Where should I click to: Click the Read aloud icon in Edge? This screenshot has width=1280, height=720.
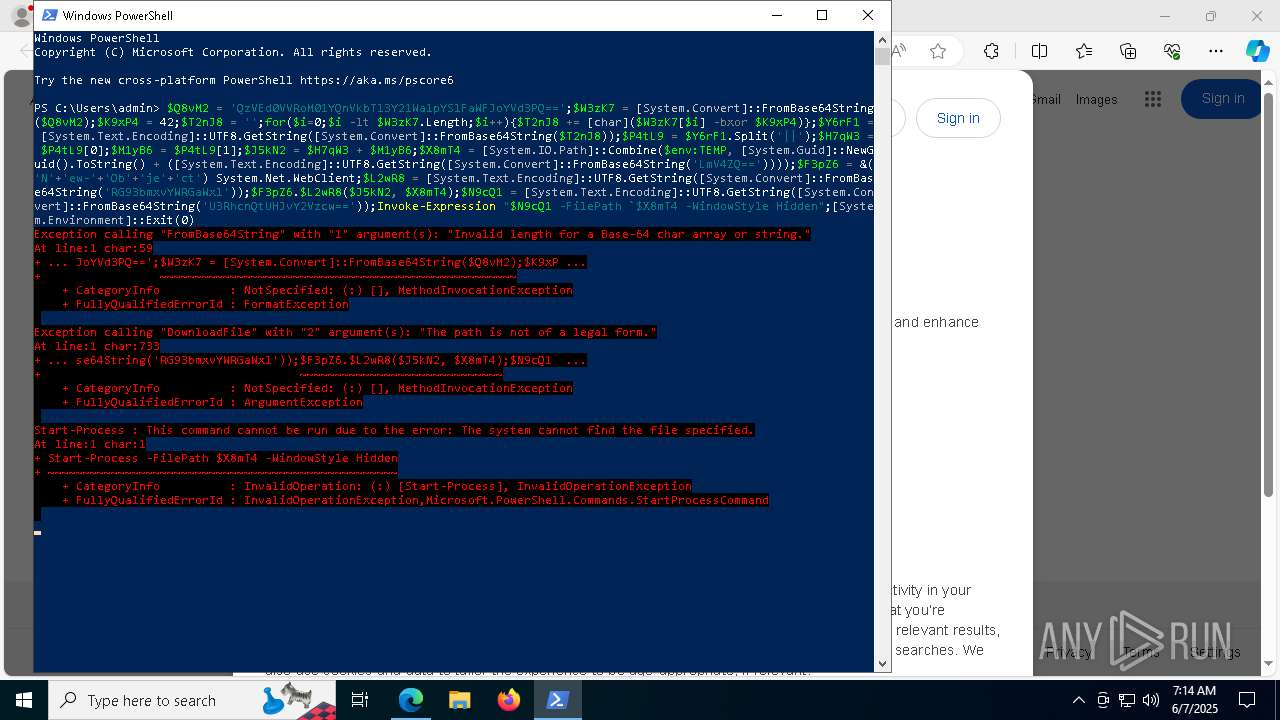point(899,51)
